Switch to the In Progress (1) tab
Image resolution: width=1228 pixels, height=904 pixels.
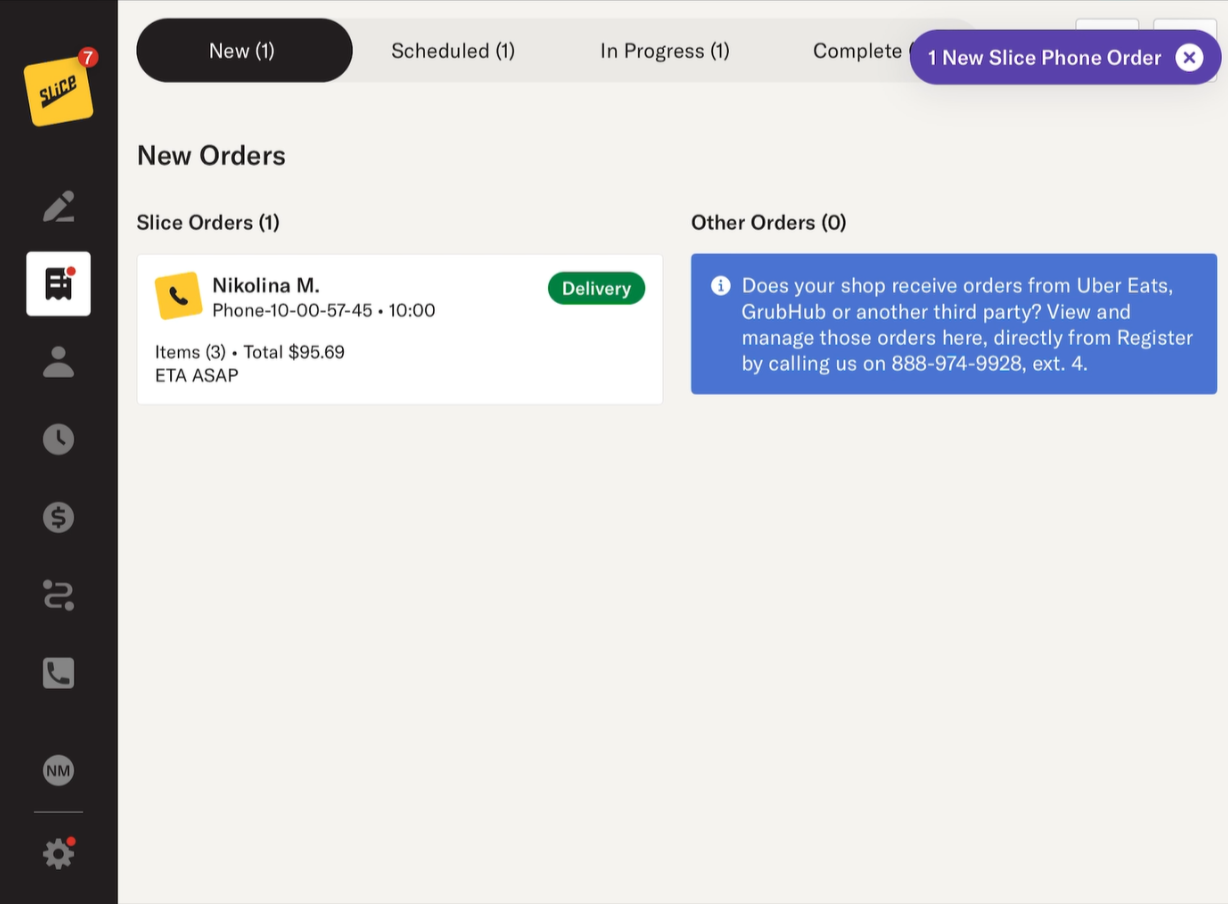click(x=665, y=51)
